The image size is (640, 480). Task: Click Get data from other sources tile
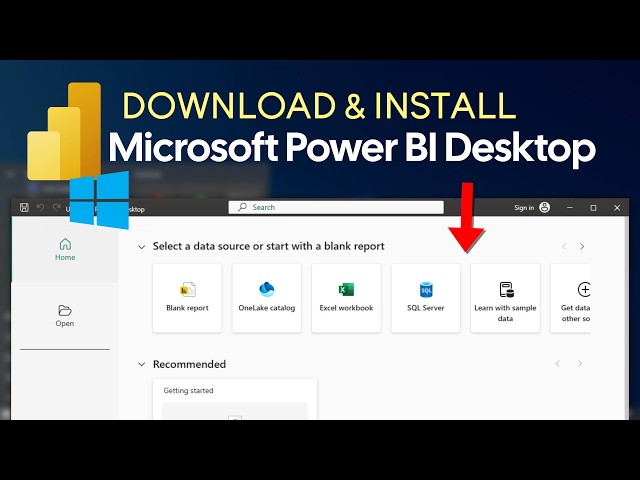(x=571, y=298)
